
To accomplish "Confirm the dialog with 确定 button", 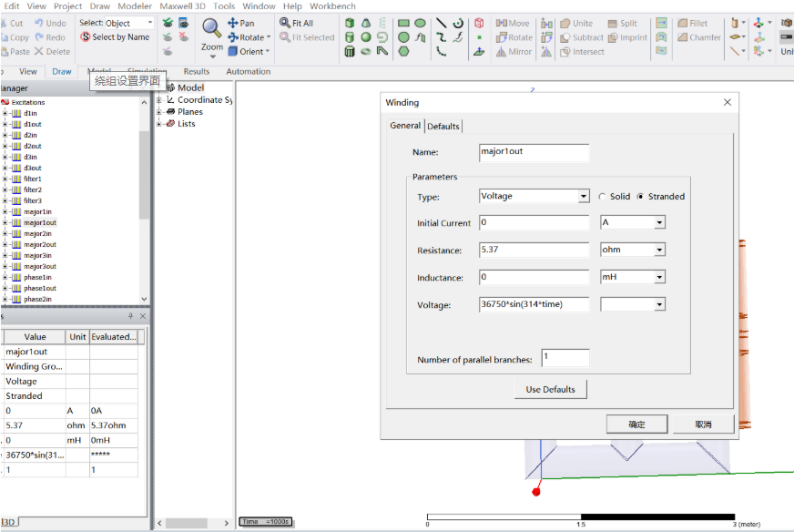I will pyautogui.click(x=637, y=424).
